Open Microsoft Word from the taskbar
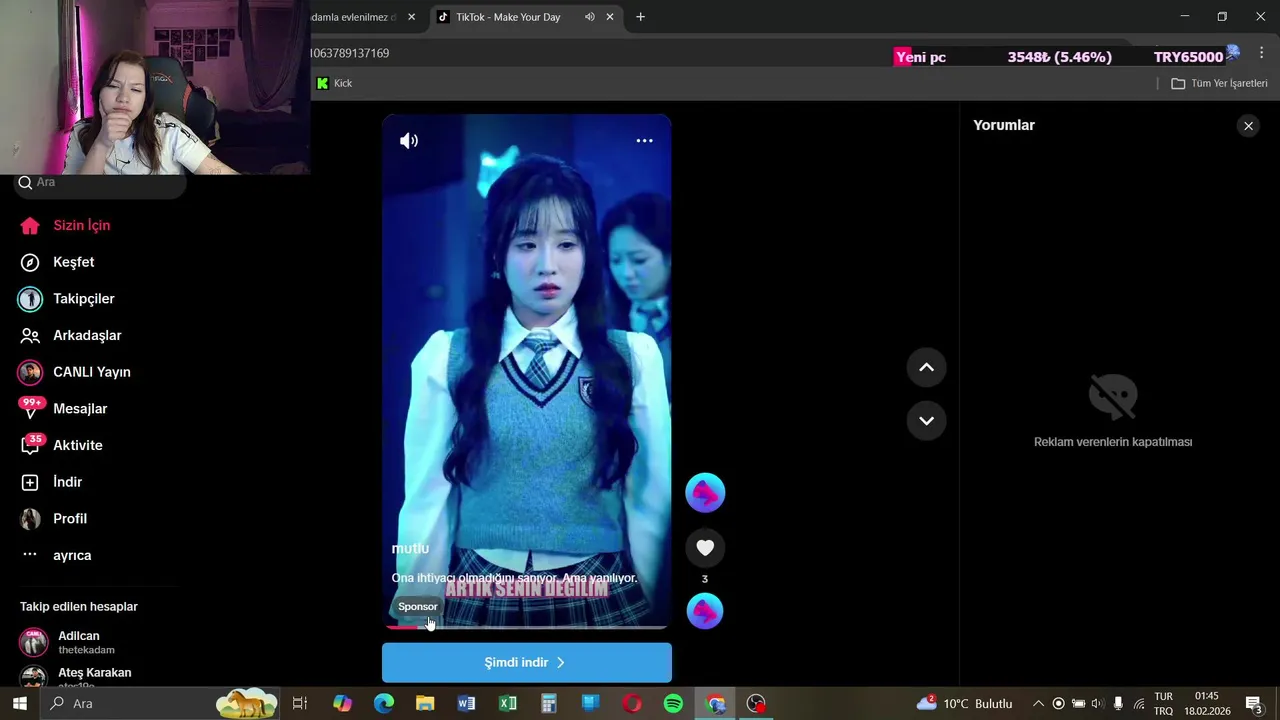Image resolution: width=1280 pixels, height=720 pixels. click(x=466, y=704)
